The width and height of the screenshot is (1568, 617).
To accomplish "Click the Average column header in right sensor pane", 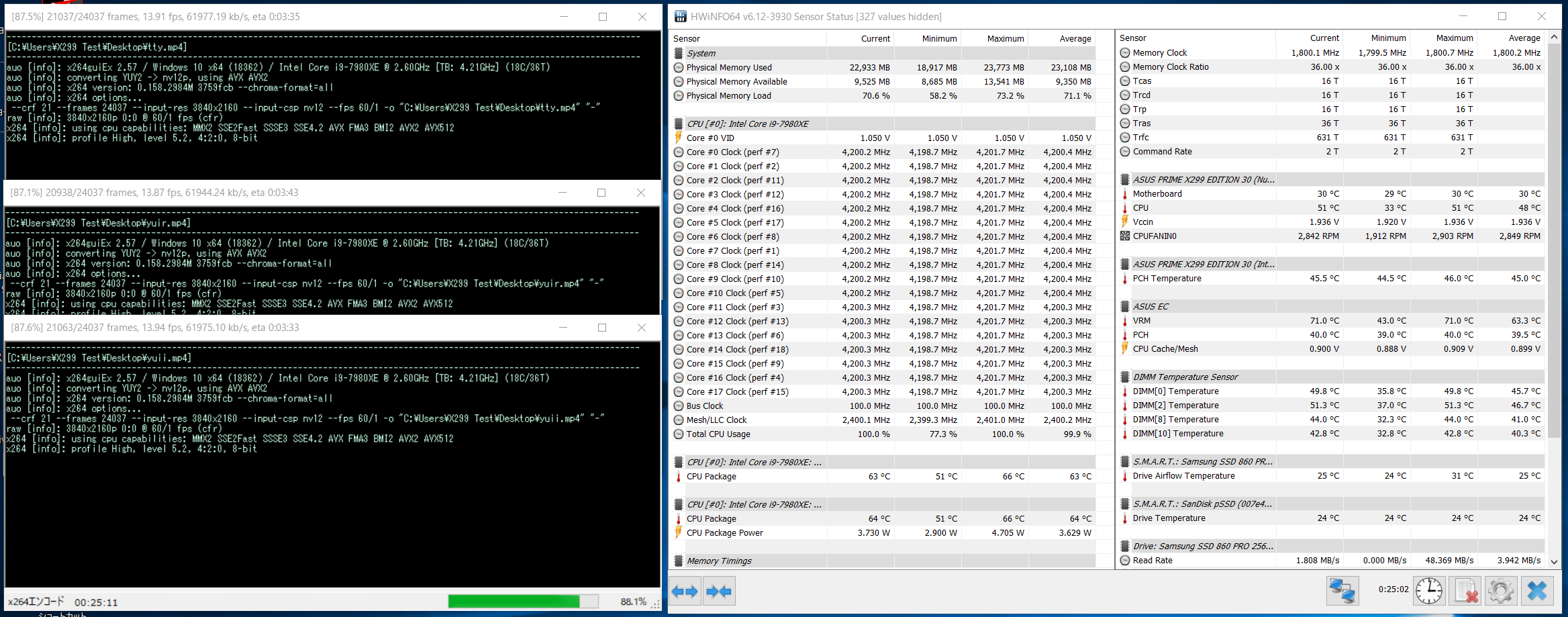I will click(1511, 38).
